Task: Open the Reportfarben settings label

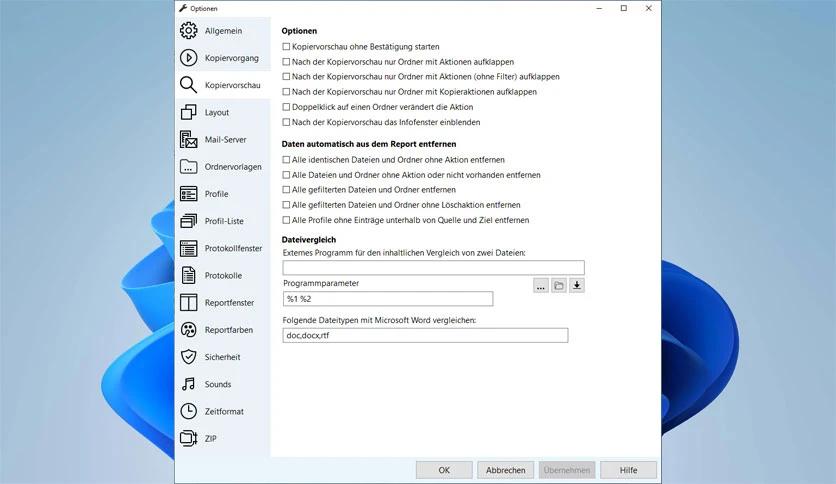Action: coord(229,330)
